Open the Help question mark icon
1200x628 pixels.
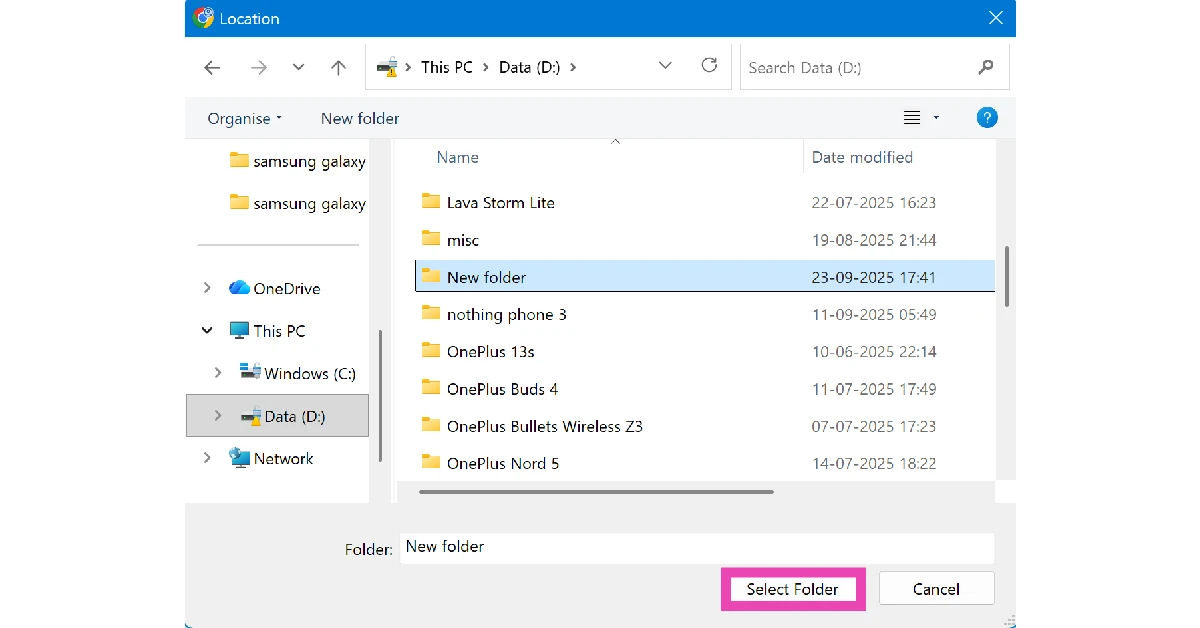986,118
